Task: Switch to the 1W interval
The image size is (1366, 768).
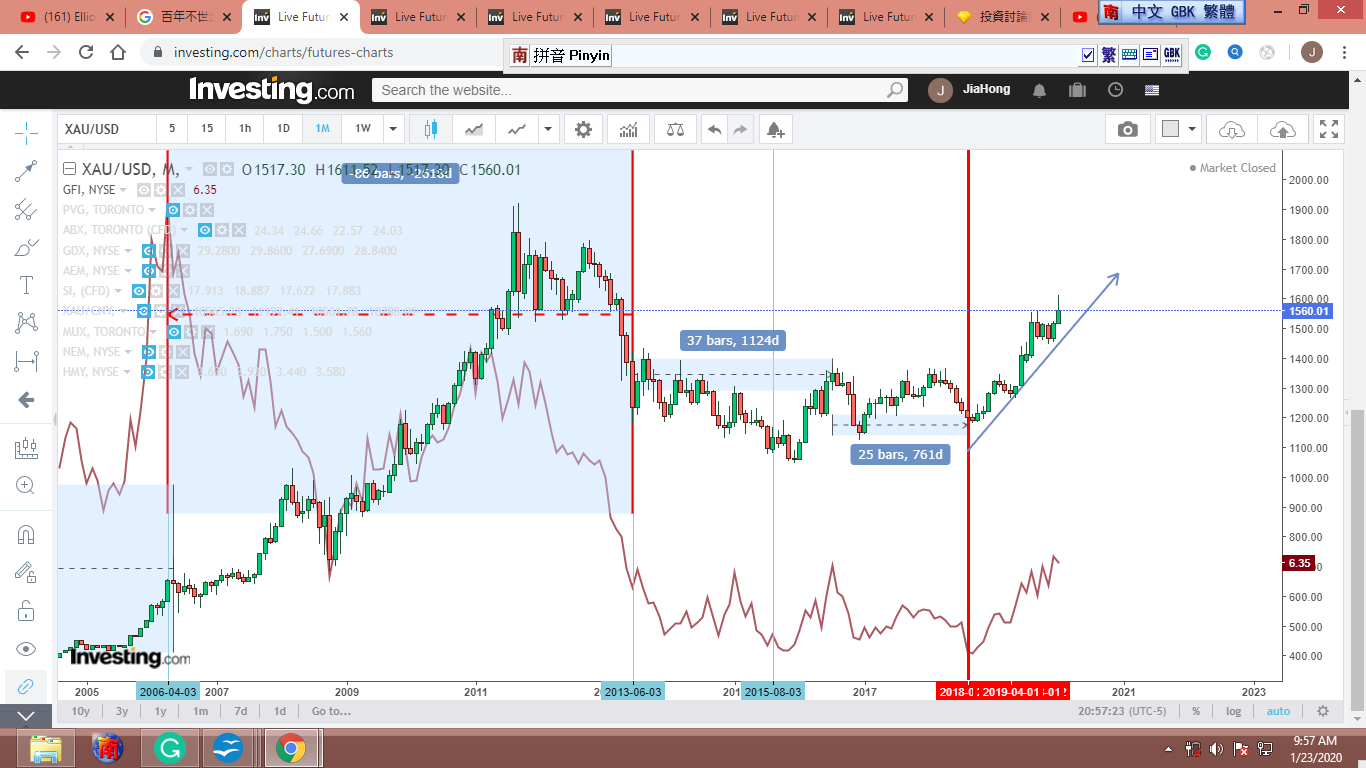Action: click(x=362, y=129)
